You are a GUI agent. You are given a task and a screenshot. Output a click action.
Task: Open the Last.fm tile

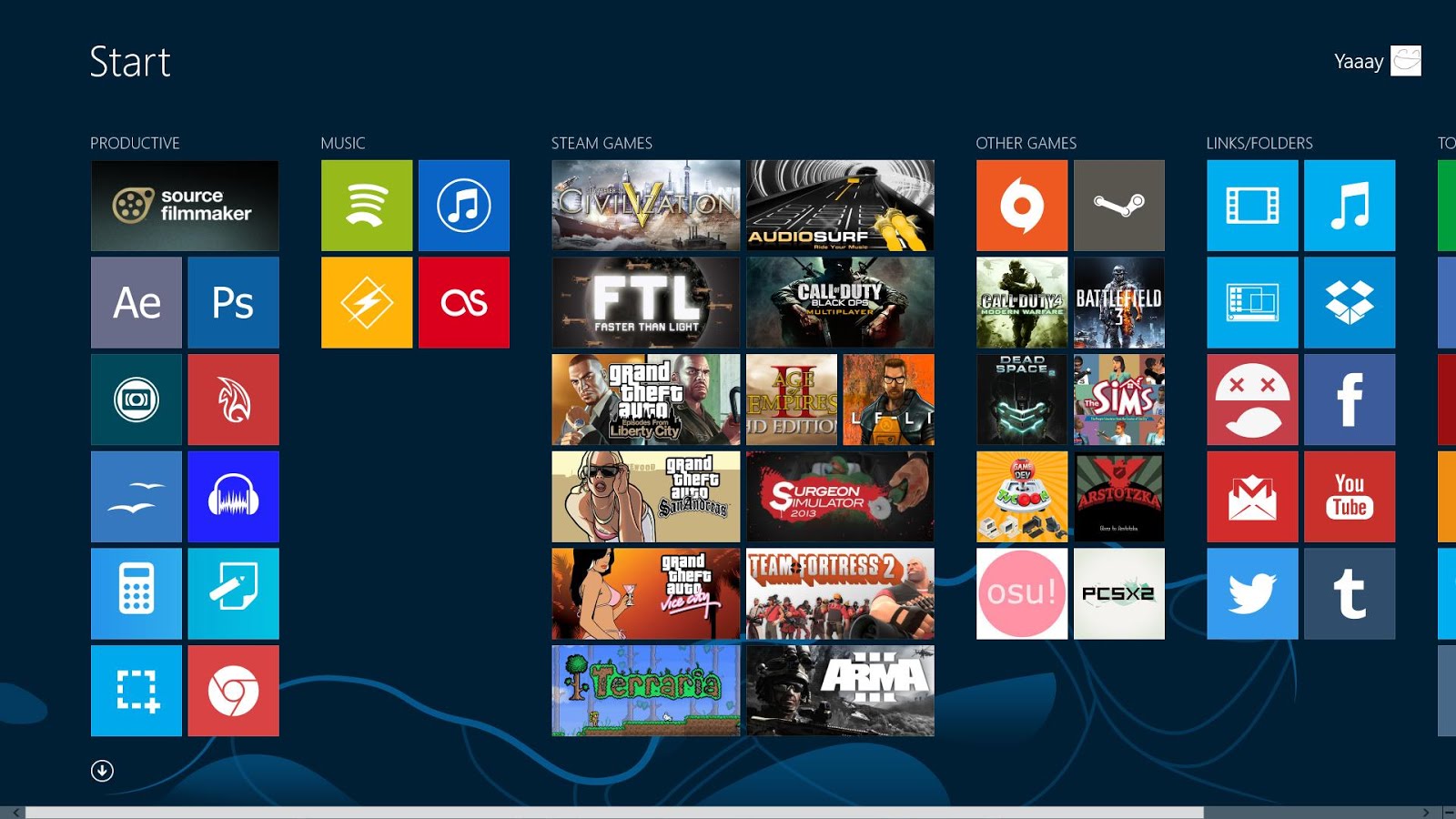tap(464, 301)
